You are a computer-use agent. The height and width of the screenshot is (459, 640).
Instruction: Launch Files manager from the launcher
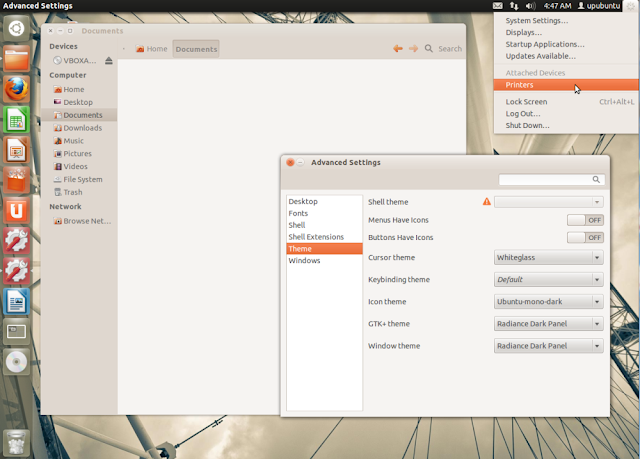click(16, 59)
